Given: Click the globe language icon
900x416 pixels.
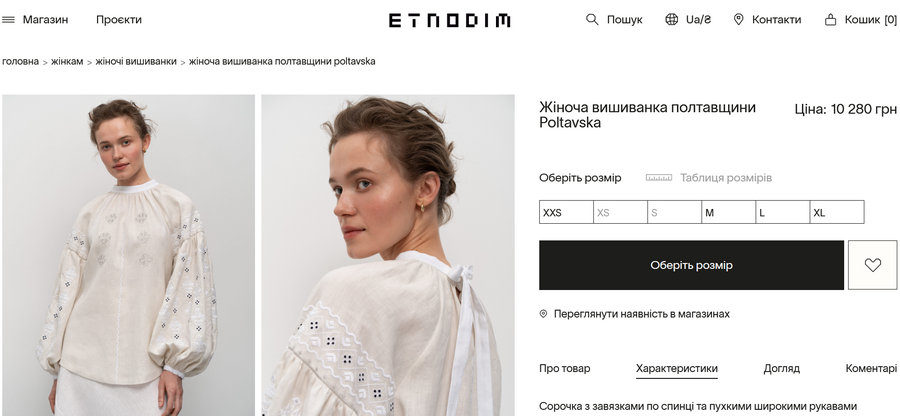Looking at the screenshot, I should pyautogui.click(x=671, y=20).
